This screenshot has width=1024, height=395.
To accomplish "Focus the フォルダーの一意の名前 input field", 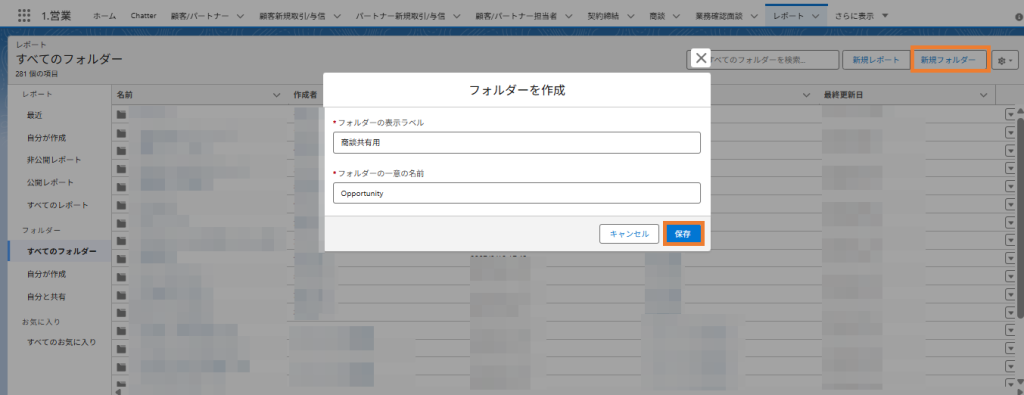I will tap(516, 193).
